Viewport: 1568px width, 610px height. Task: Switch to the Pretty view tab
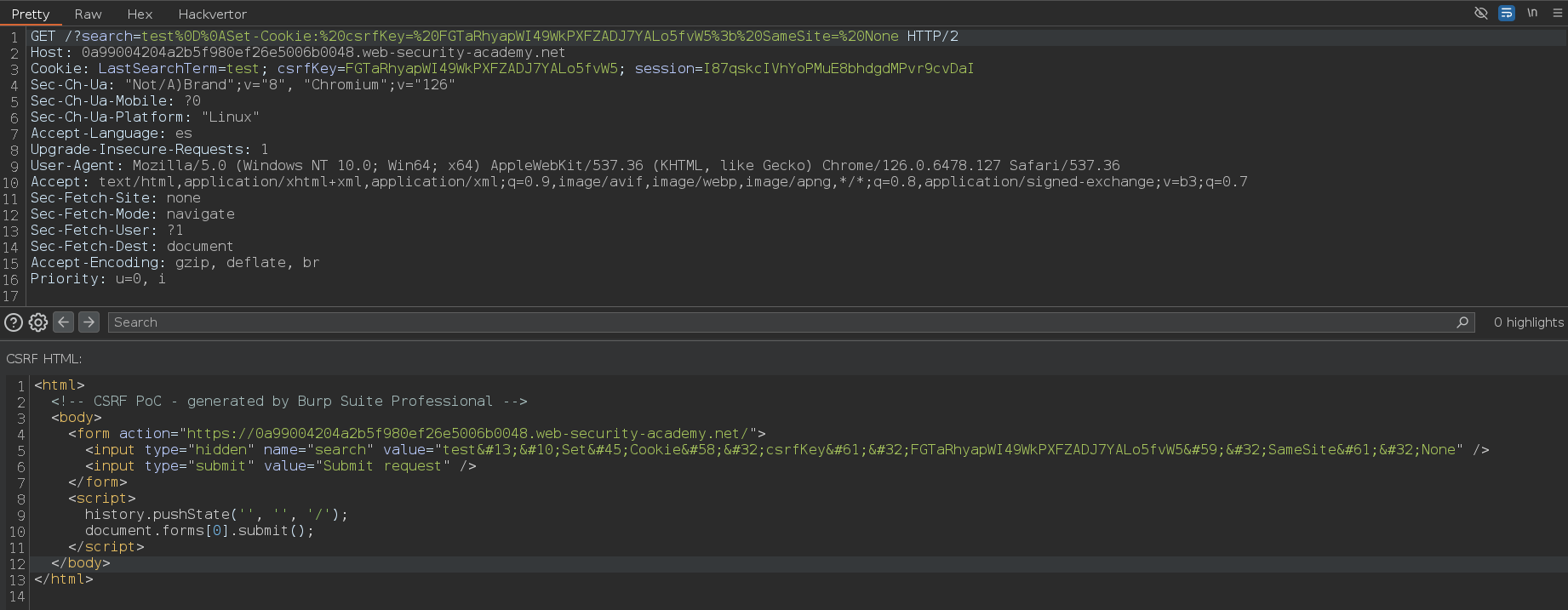tap(31, 14)
